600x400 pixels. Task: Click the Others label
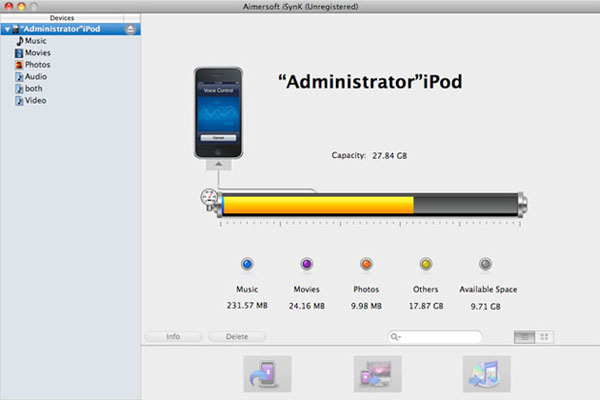coord(426,289)
